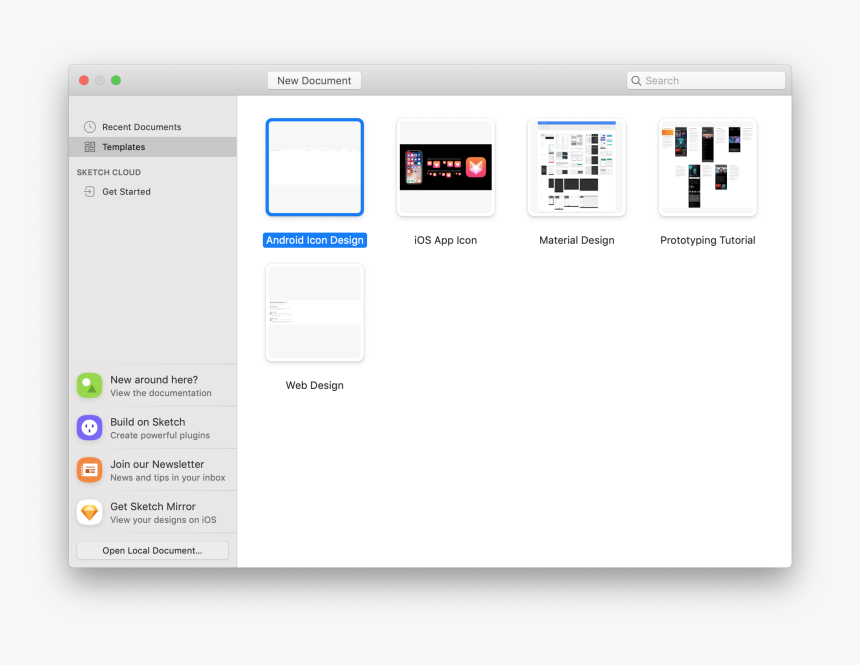Click the Get Started sign-in icon

pyautogui.click(x=89, y=191)
